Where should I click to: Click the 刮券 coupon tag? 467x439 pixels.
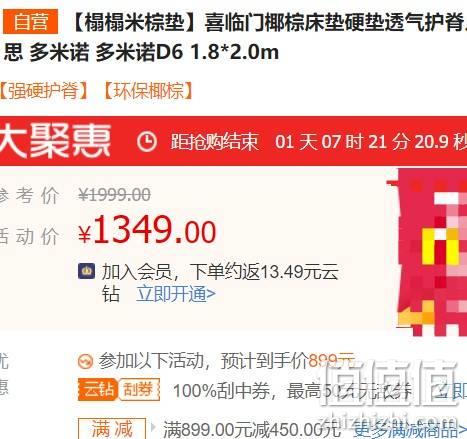tap(139, 389)
